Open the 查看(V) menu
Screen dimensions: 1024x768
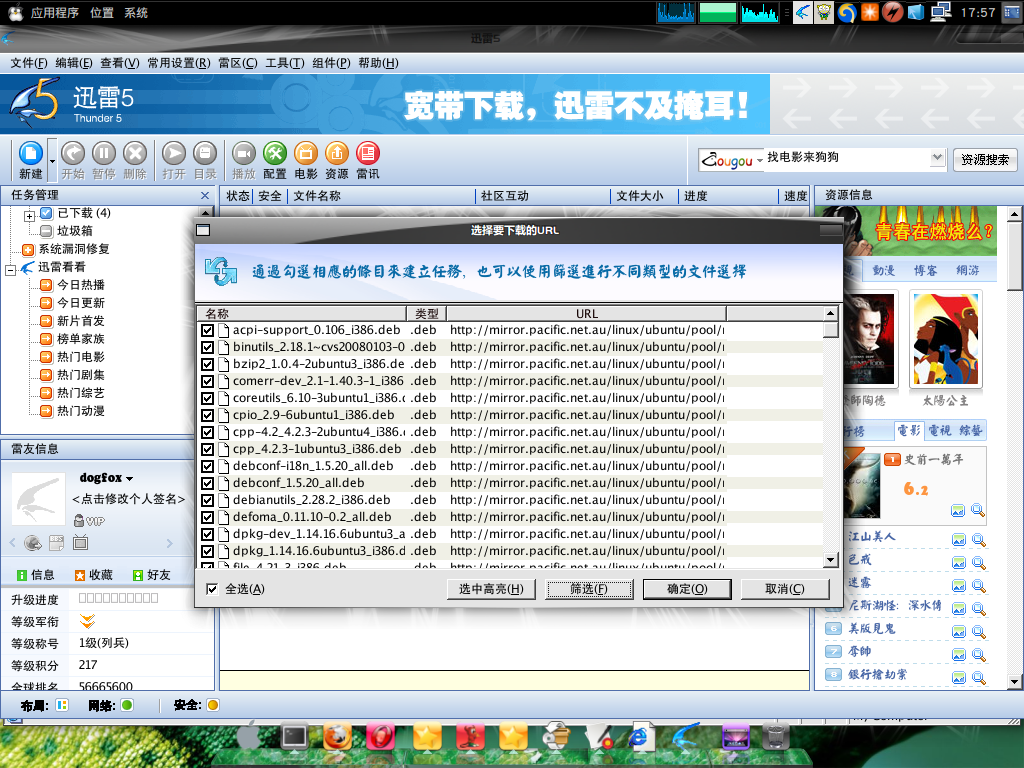[x=120, y=63]
